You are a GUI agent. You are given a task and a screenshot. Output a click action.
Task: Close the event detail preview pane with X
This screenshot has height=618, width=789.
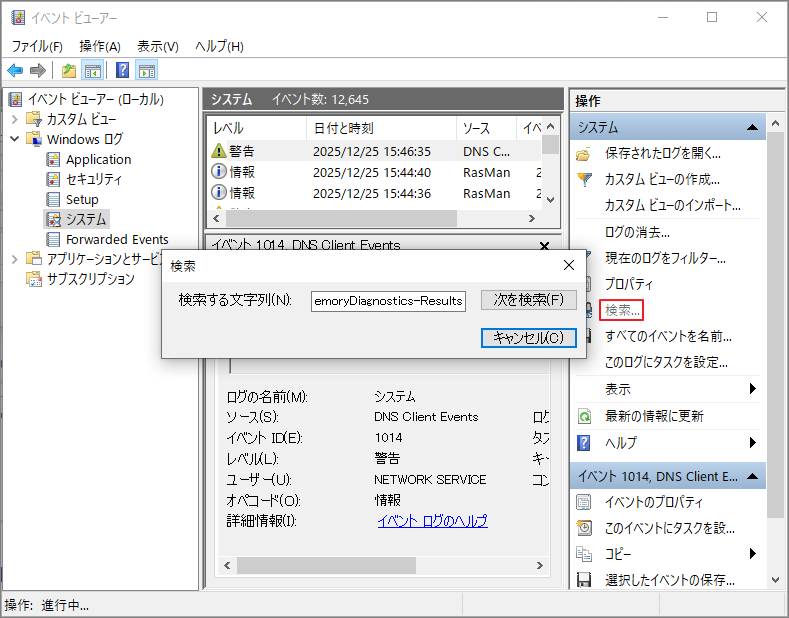point(544,246)
